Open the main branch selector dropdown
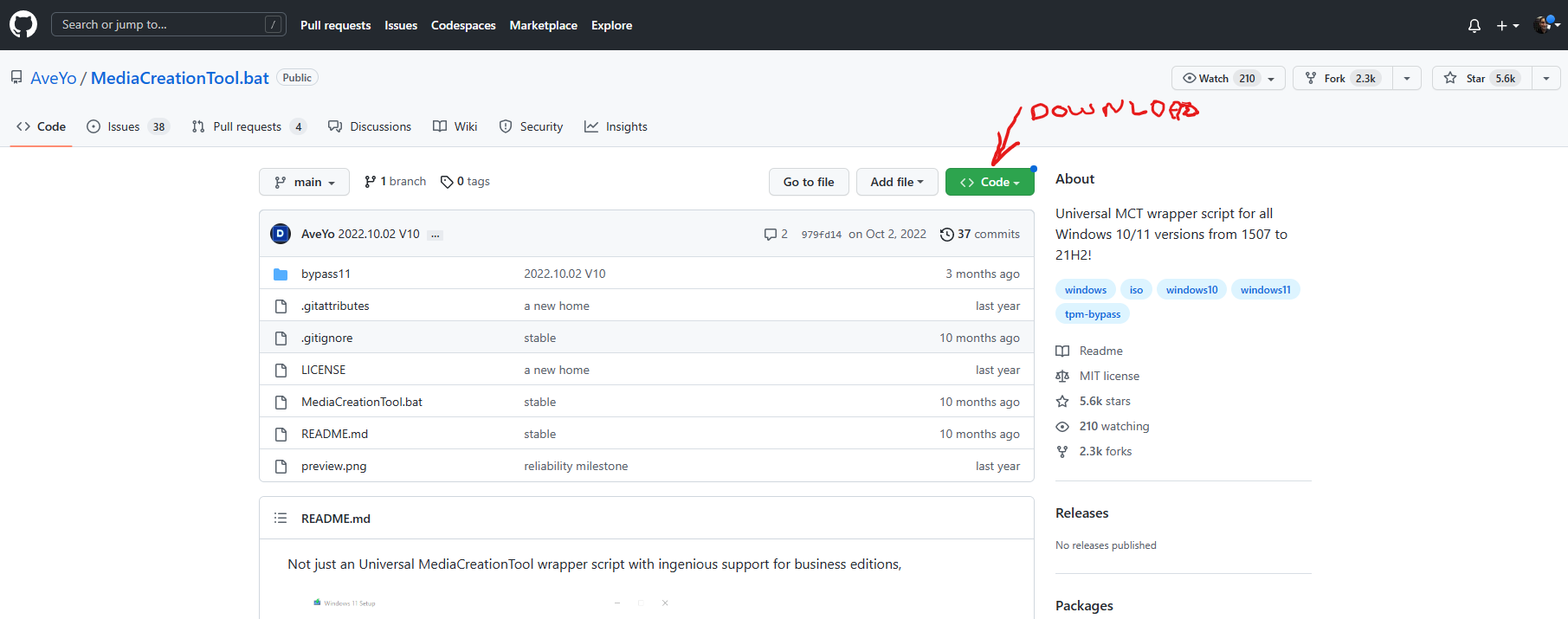The image size is (1568, 619). click(304, 182)
